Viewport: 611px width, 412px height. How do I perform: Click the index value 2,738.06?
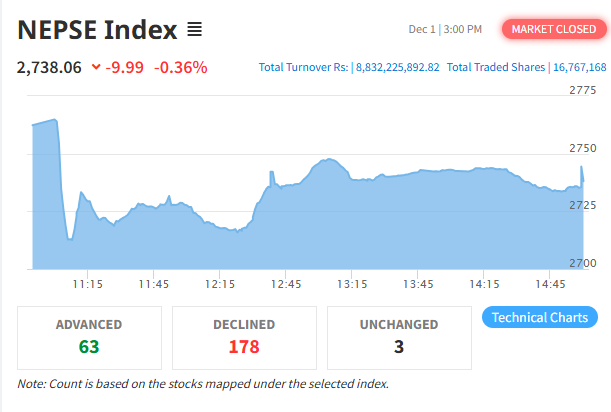tap(49, 67)
